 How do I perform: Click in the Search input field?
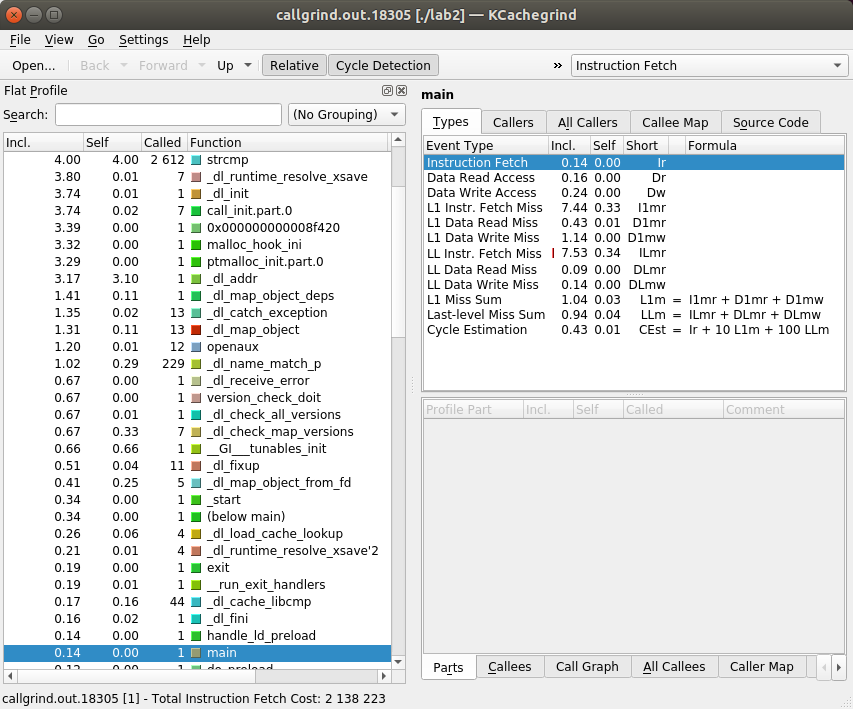[x=168, y=115]
